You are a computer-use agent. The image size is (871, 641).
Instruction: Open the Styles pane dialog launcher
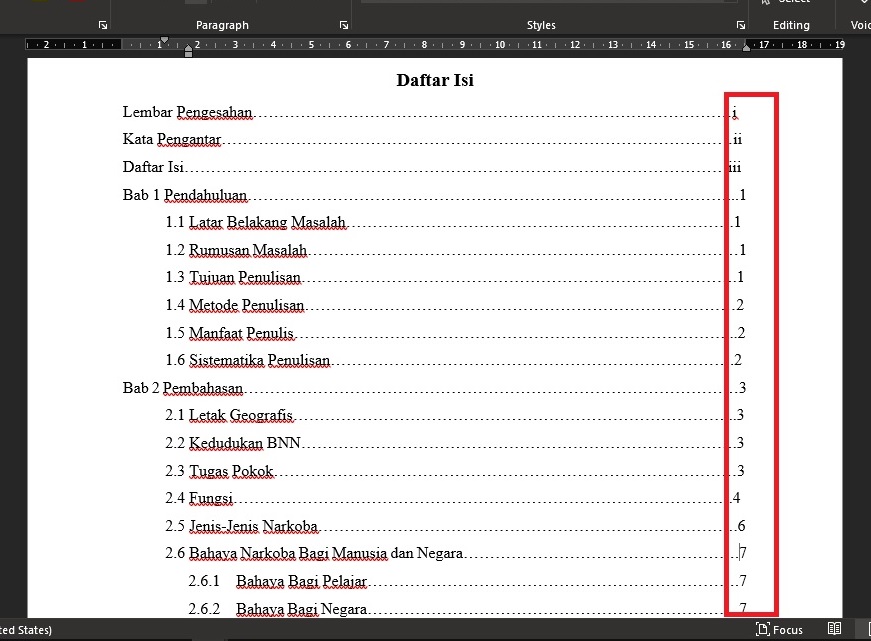[x=740, y=25]
